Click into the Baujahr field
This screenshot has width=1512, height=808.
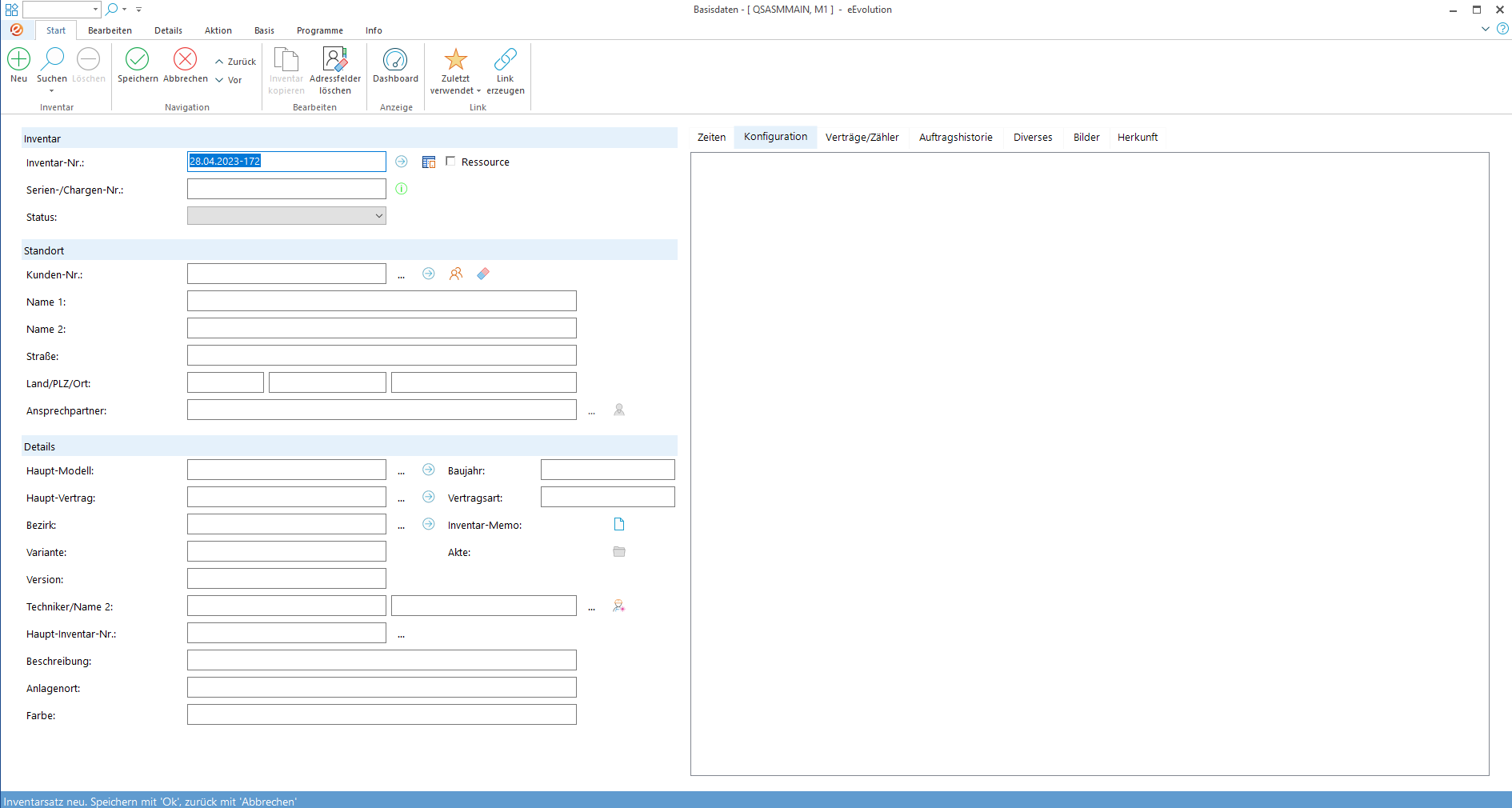608,470
